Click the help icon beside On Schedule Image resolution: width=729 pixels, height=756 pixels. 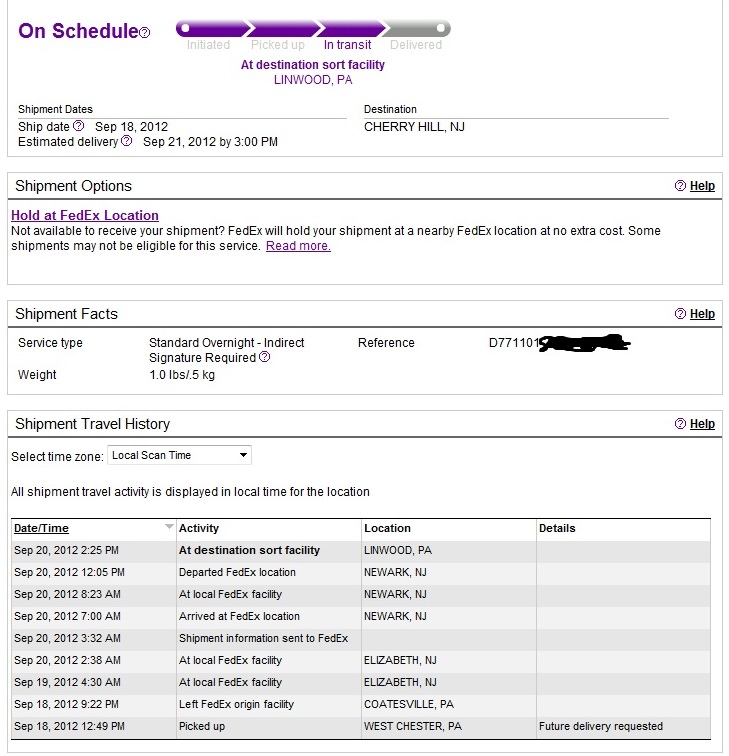coord(145,33)
